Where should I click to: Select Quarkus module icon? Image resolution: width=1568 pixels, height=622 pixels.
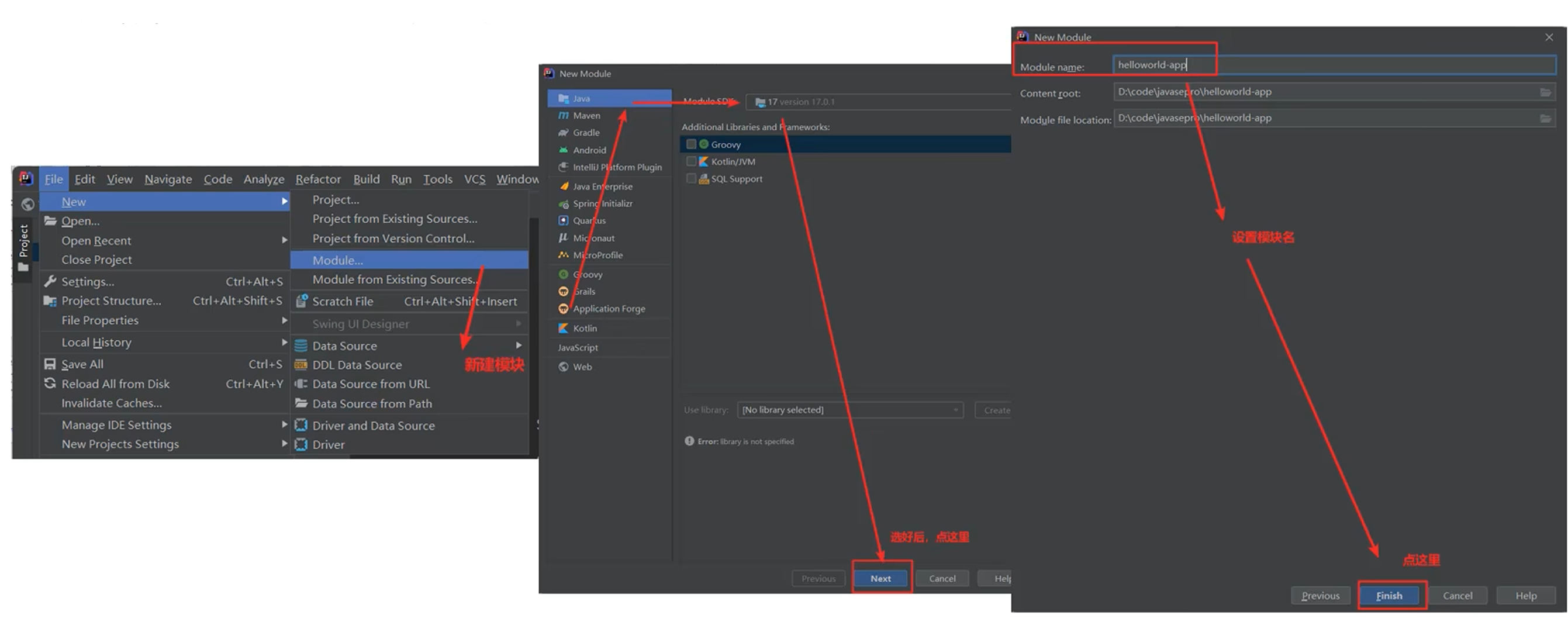point(564,220)
